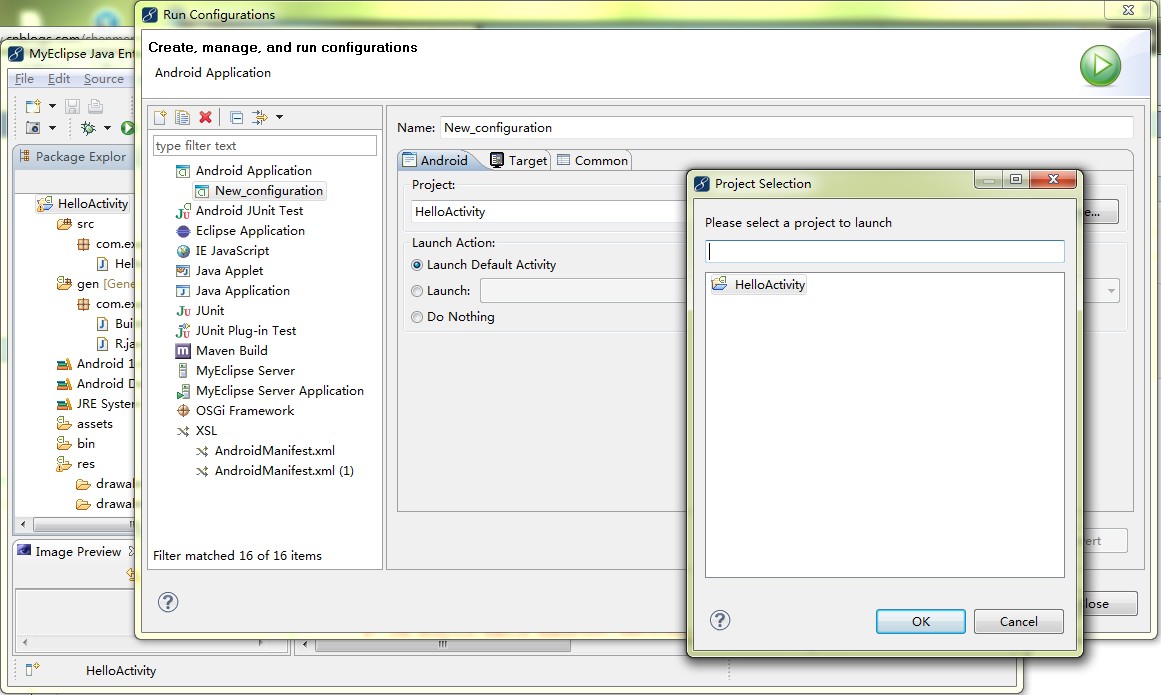Click Project Selection help question icon
This screenshot has height=695, width=1161.
click(720, 620)
